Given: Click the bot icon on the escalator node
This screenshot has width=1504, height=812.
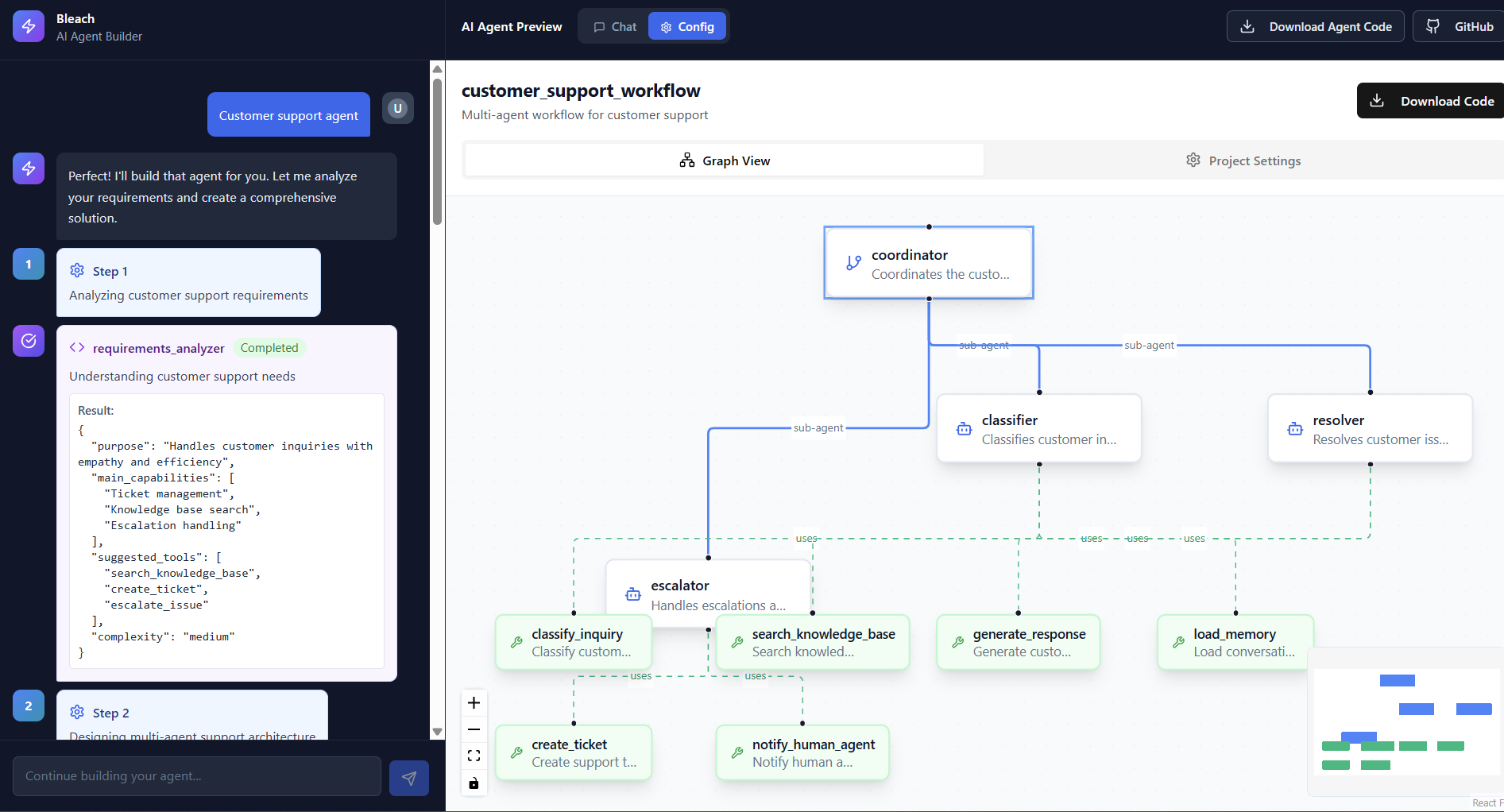Looking at the screenshot, I should (633, 594).
